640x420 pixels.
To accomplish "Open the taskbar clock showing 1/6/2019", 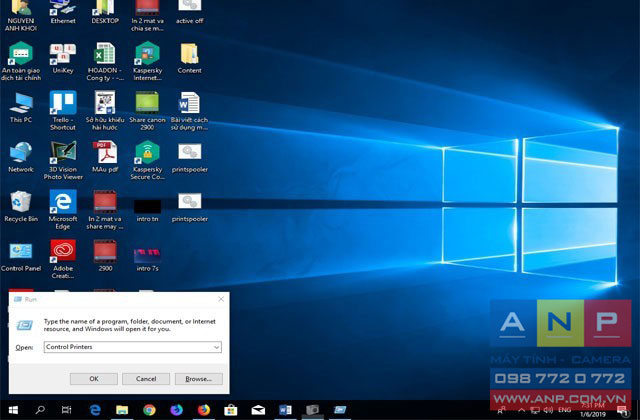I will coord(593,410).
